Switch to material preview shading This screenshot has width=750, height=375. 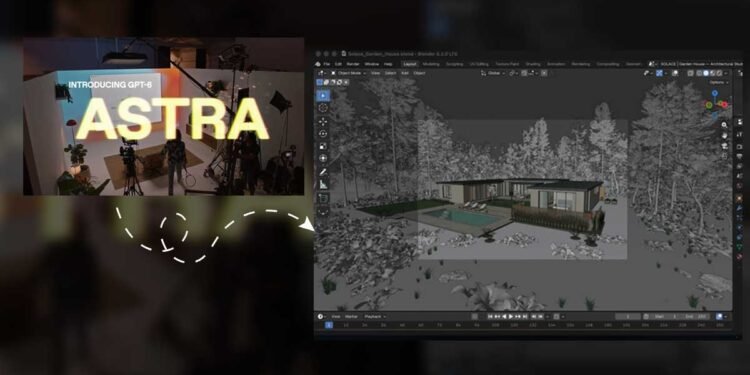(x=713, y=73)
